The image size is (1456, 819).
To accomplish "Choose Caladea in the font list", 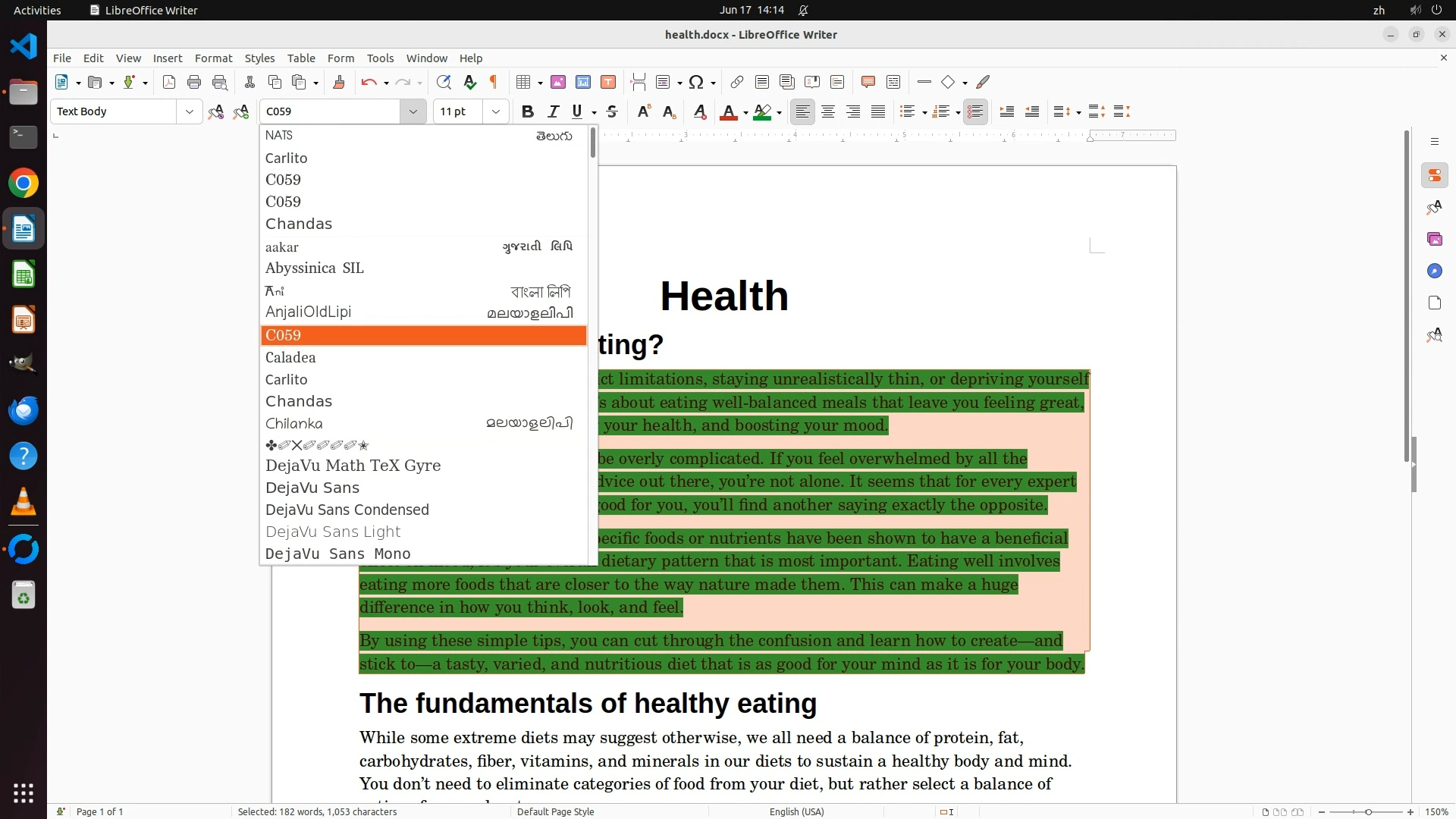I will 290,357.
